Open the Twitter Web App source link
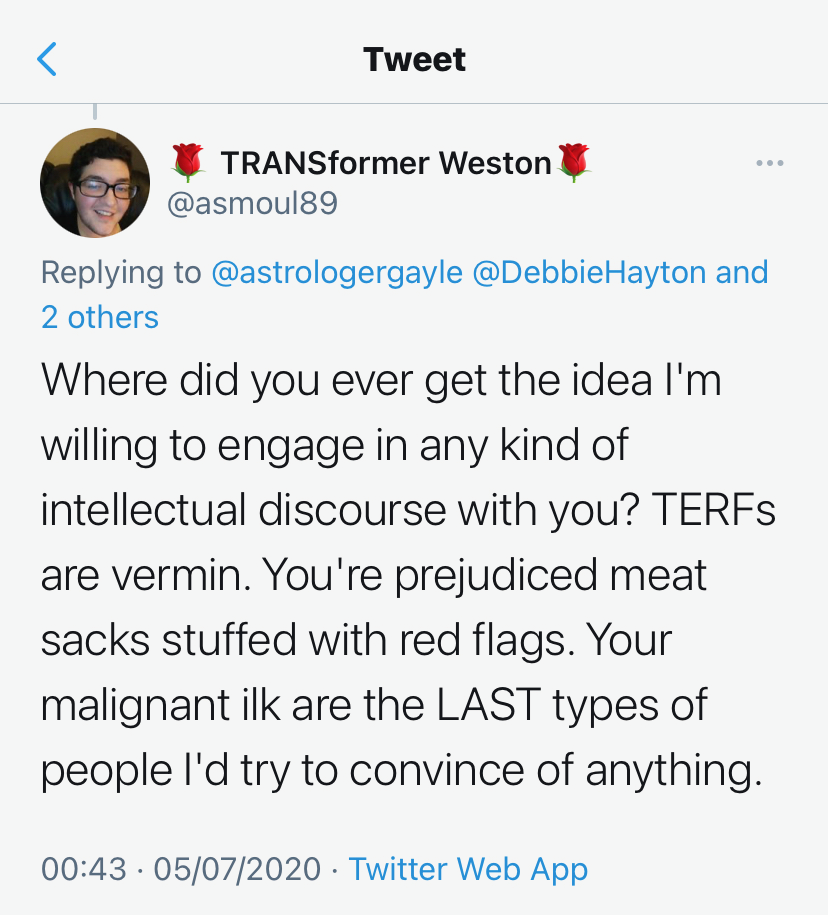828x915 pixels. coord(468,869)
